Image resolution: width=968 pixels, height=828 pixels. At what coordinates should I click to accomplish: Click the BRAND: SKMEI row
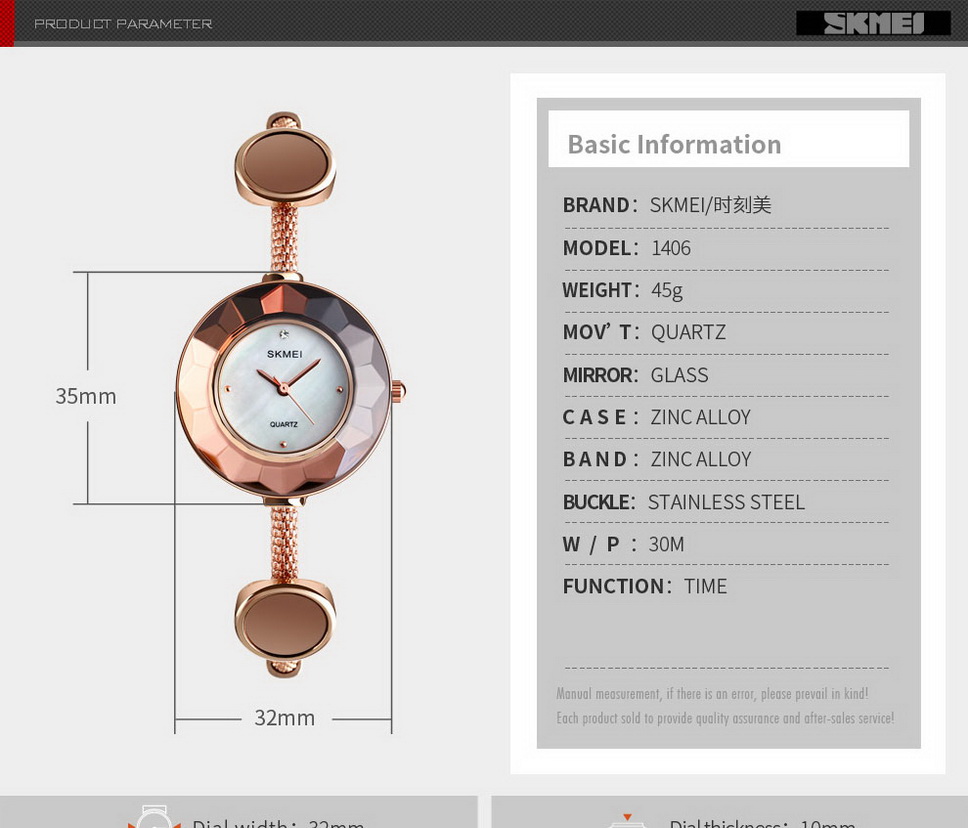pyautogui.click(x=667, y=205)
